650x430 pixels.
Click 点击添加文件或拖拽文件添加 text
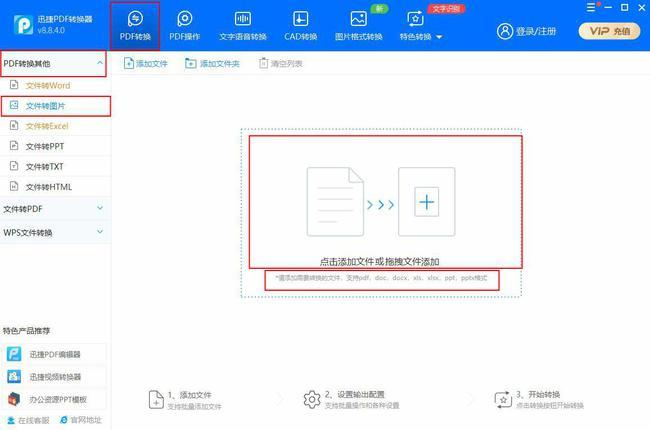tap(379, 262)
